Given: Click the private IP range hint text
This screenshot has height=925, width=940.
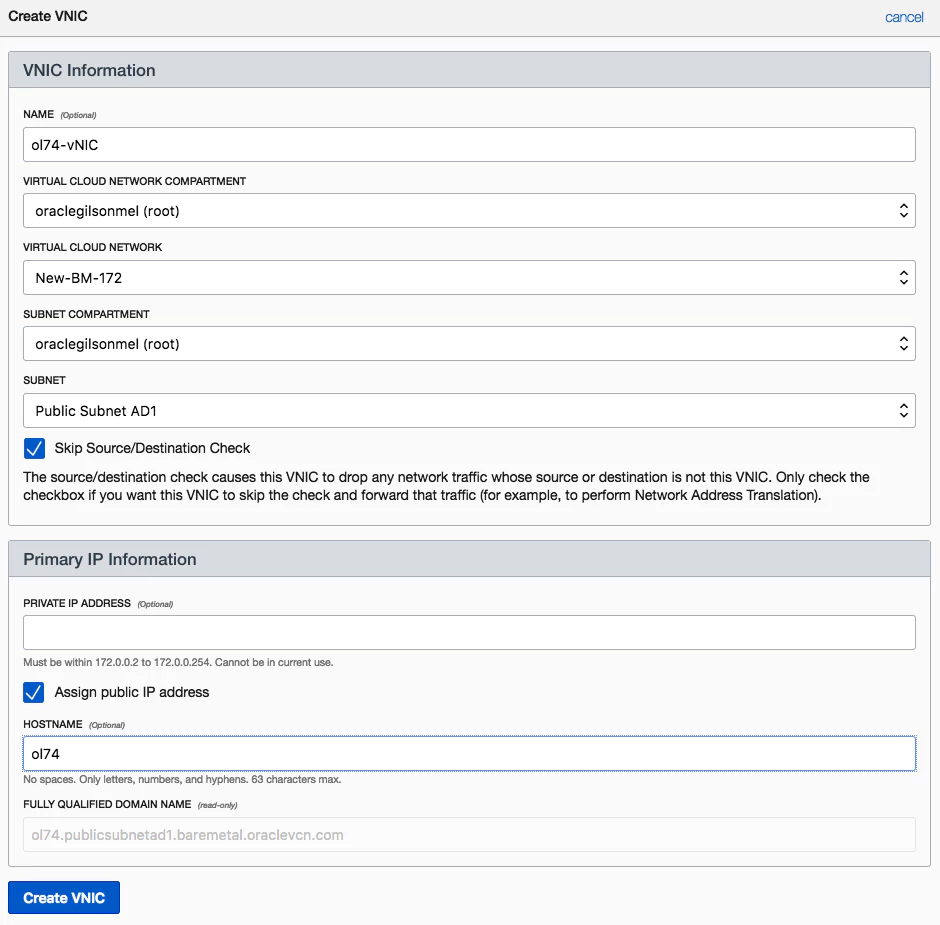Looking at the screenshot, I should (178, 662).
